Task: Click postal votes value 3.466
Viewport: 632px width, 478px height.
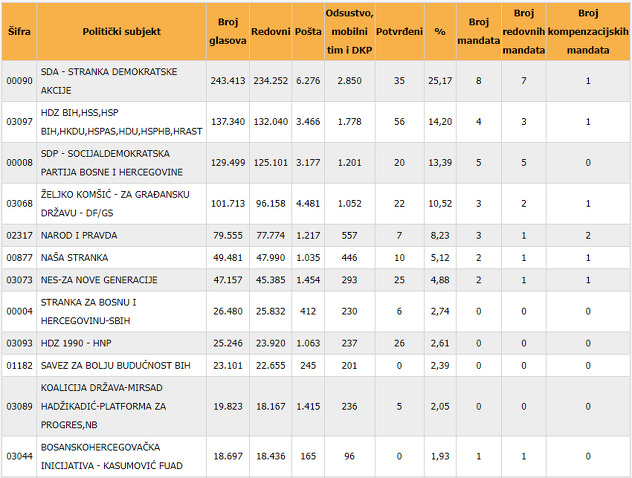Action: (308, 122)
